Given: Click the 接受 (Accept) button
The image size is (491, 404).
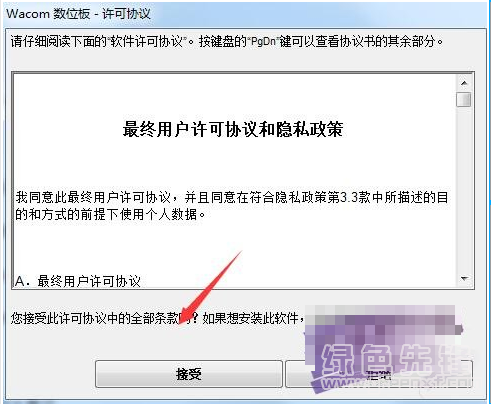Looking at the screenshot, I should [189, 374].
